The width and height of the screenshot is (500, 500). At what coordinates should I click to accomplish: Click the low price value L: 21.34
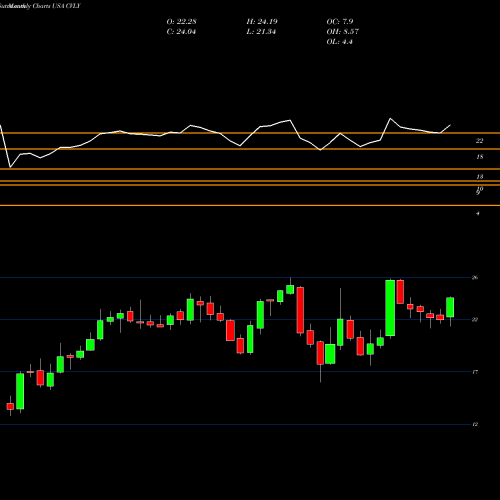click(x=261, y=32)
